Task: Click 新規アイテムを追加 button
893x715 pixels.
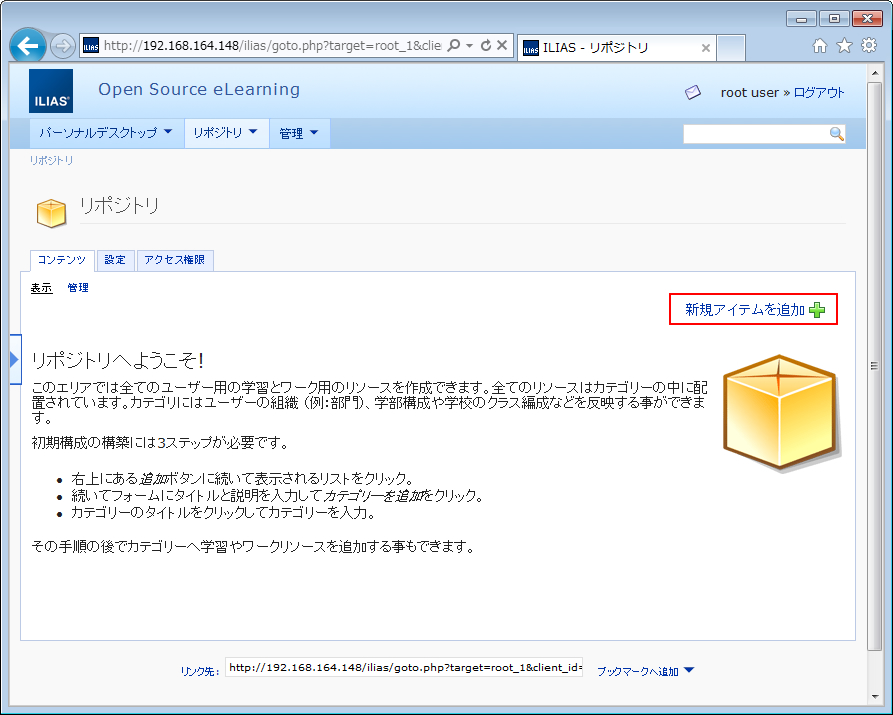Action: tap(753, 310)
